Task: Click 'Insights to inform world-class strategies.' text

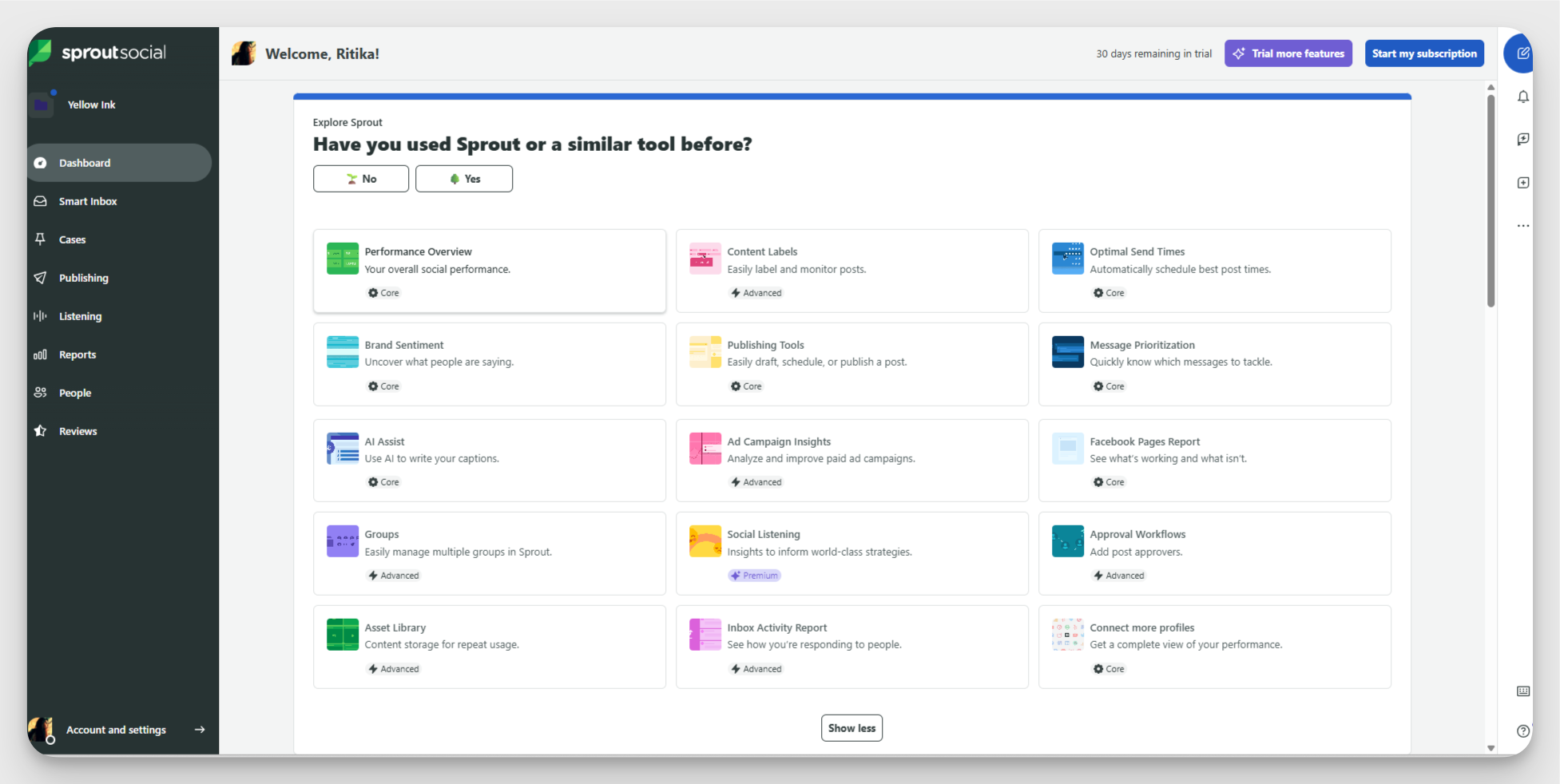Action: [x=820, y=552]
